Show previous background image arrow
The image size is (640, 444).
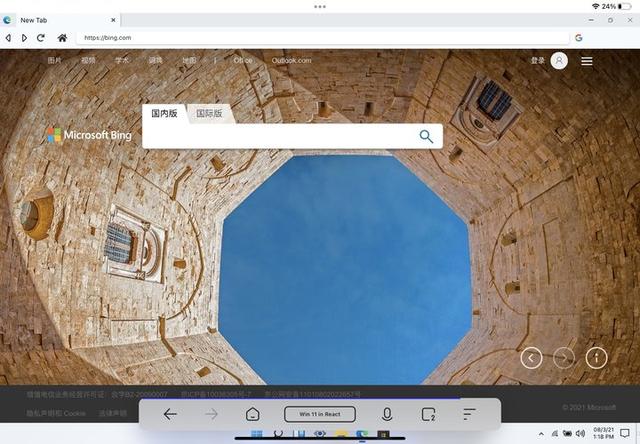click(x=532, y=357)
